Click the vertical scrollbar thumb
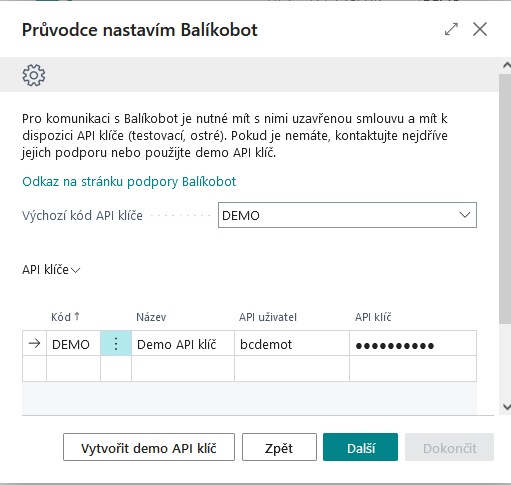Screen dimensions: 511x485 505,199
